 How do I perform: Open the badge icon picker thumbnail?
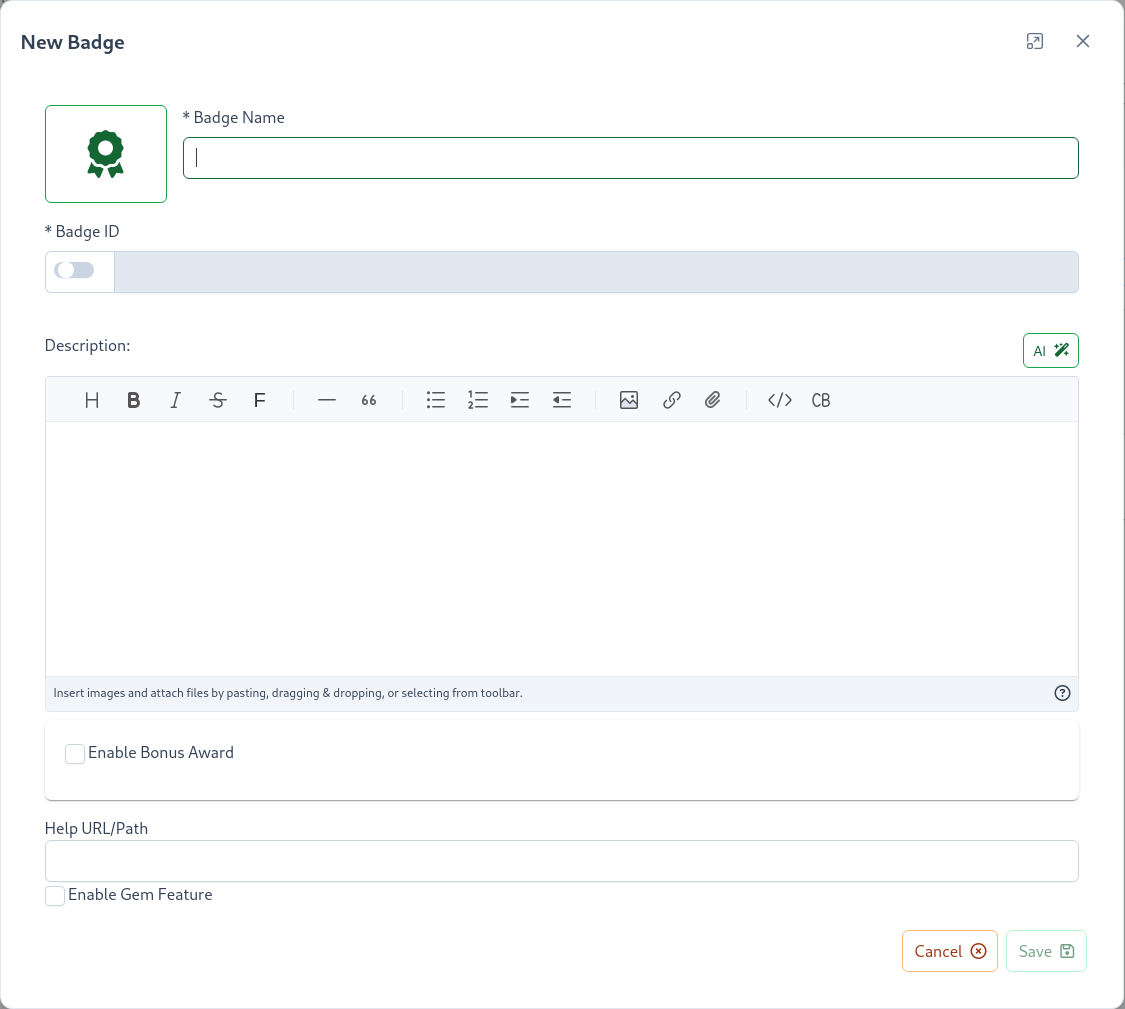pos(106,154)
